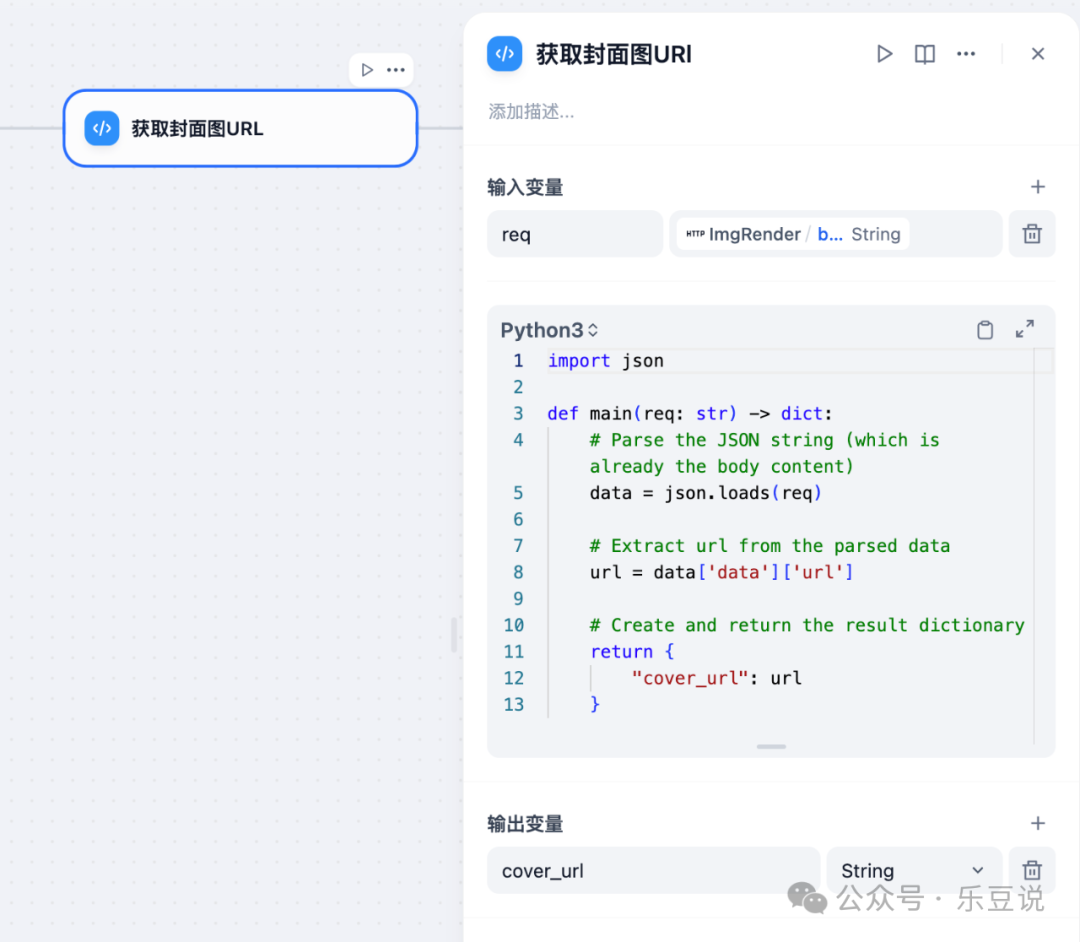Select the 获取封面图URL node on the canvas
1080x942 pixels.
point(240,128)
